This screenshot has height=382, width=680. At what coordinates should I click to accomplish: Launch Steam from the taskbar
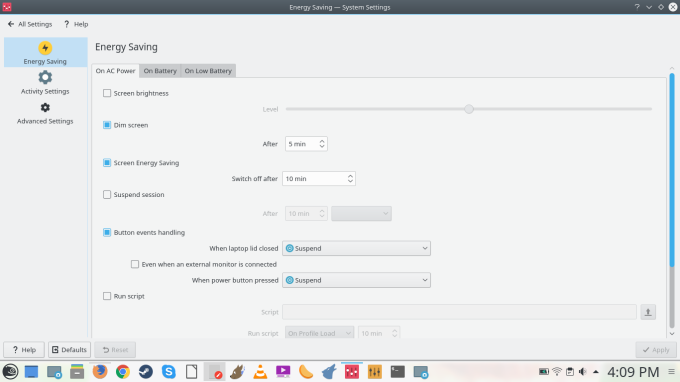pos(146,372)
